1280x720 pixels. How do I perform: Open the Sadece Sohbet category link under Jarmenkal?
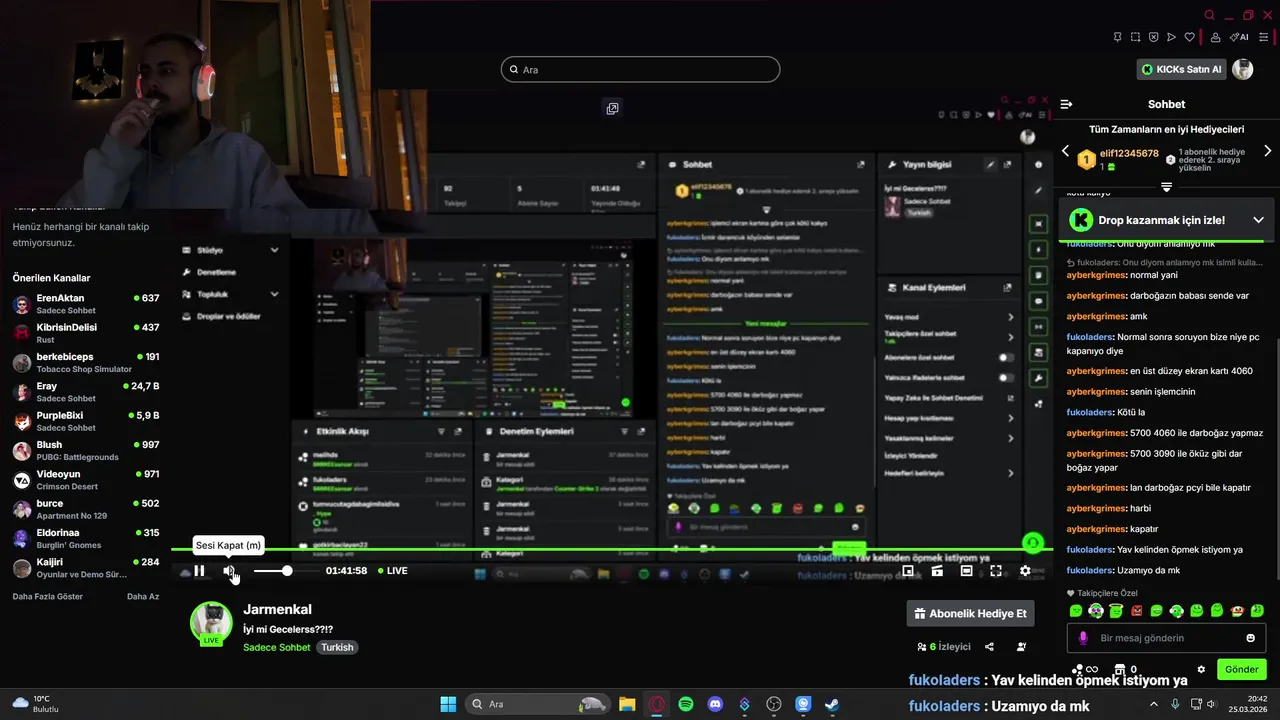(x=277, y=647)
